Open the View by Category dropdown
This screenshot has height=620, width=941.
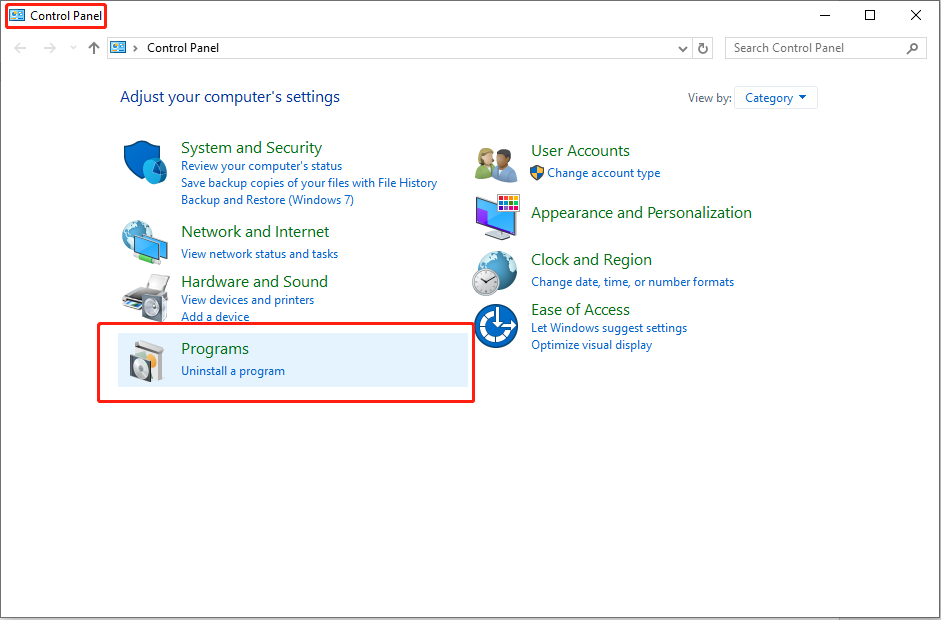(x=775, y=98)
